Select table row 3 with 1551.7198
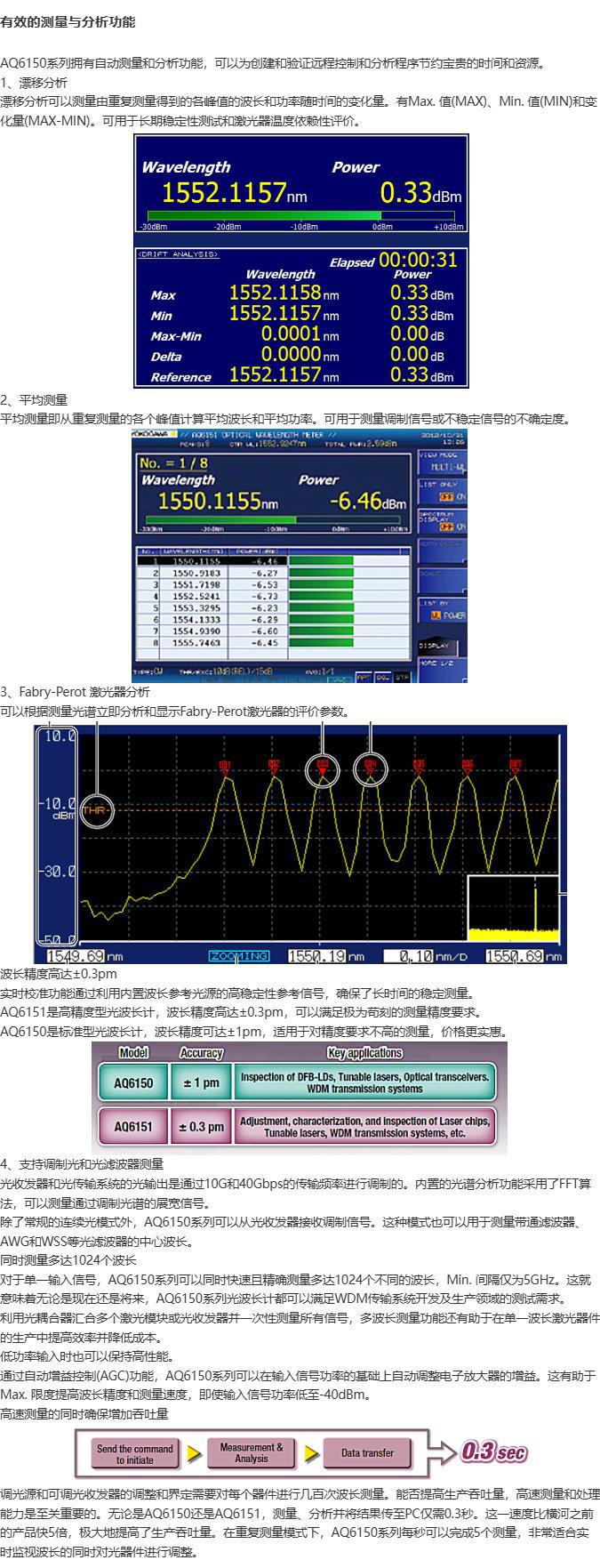 [x=273, y=584]
